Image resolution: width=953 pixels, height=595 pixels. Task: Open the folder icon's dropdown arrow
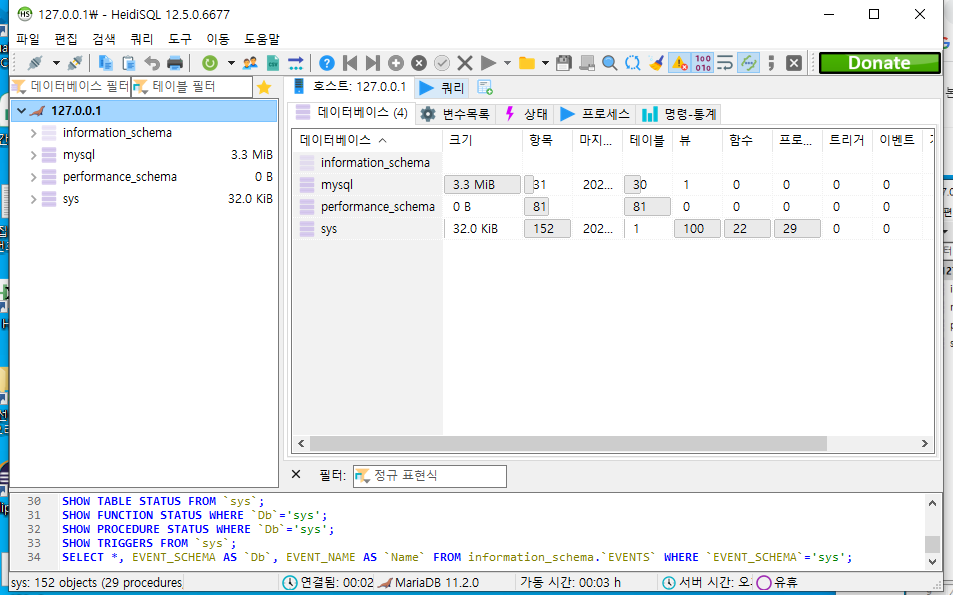[x=545, y=63]
